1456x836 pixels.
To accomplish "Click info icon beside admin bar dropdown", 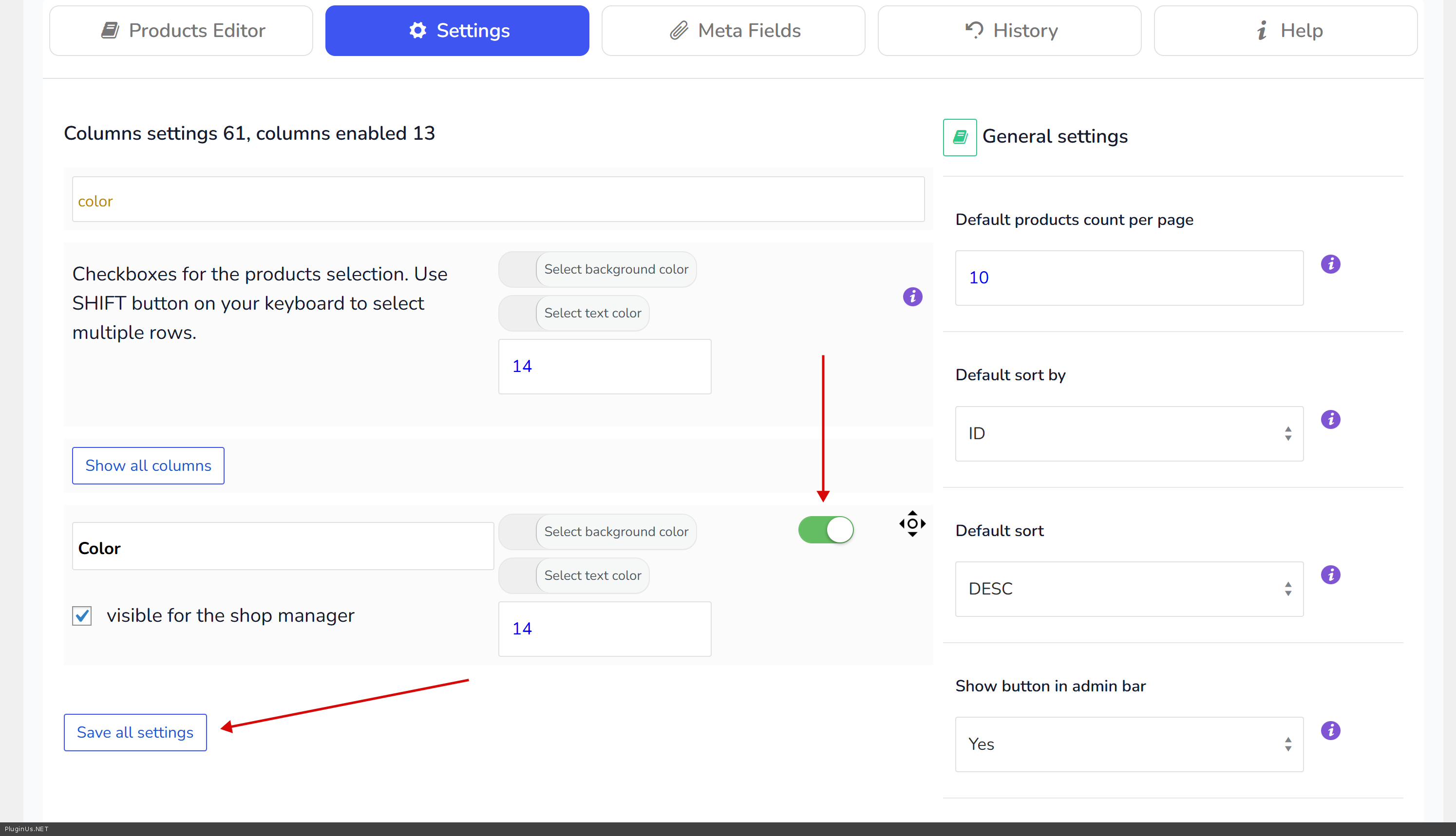I will tap(1330, 730).
